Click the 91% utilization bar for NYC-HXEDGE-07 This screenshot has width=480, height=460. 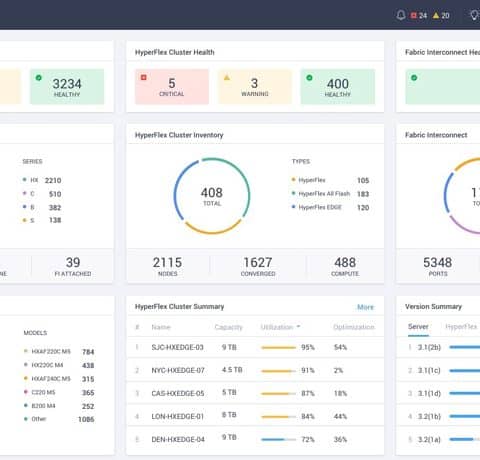[x=279, y=371]
